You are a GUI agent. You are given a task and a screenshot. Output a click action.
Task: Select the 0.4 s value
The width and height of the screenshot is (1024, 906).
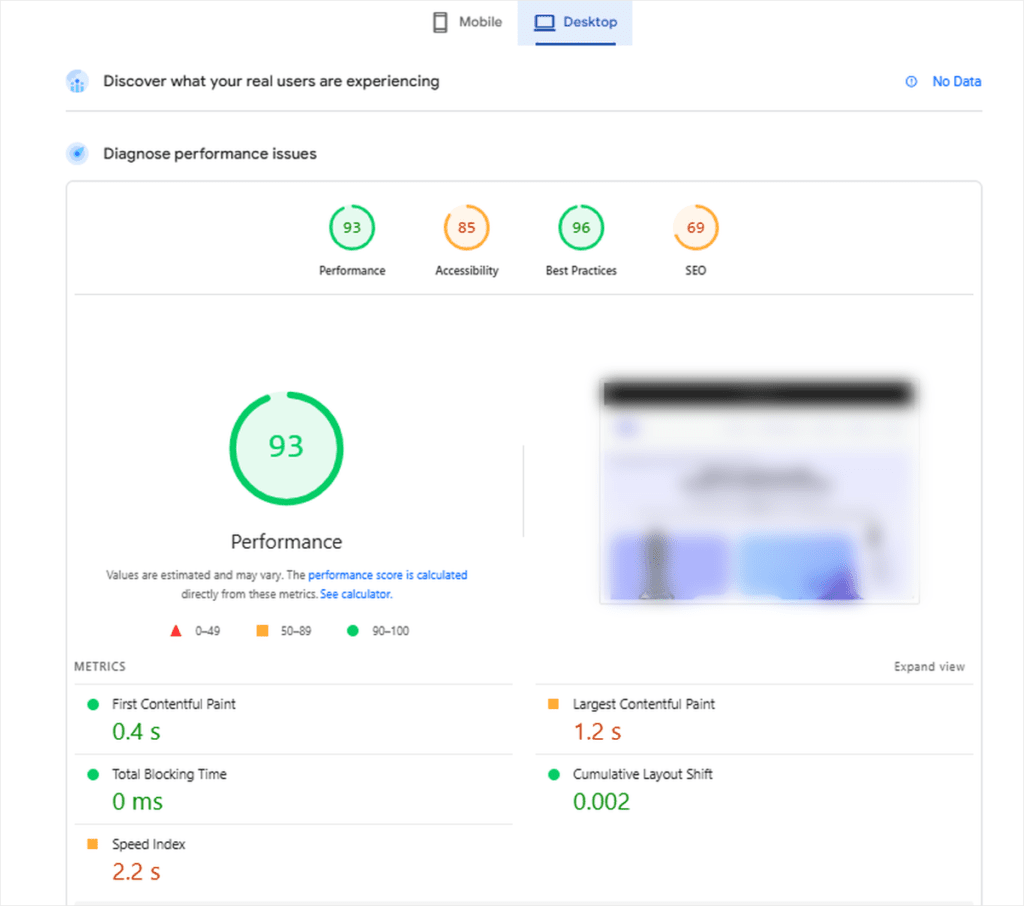(136, 732)
